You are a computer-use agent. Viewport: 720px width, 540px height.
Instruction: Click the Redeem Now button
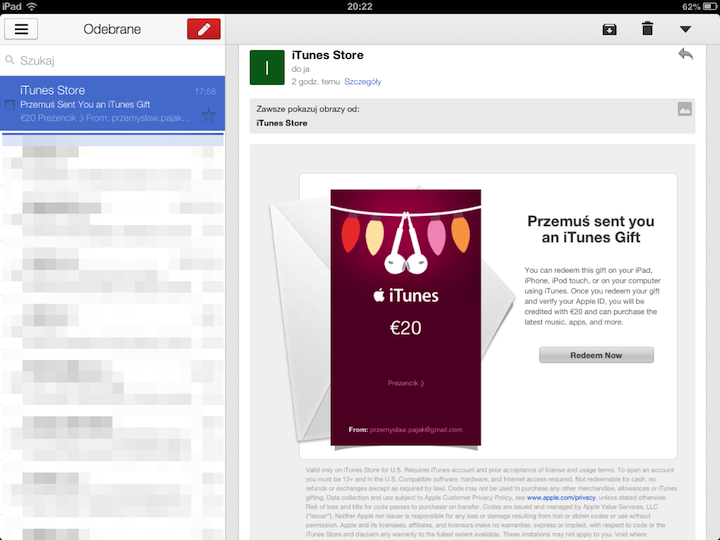[596, 355]
